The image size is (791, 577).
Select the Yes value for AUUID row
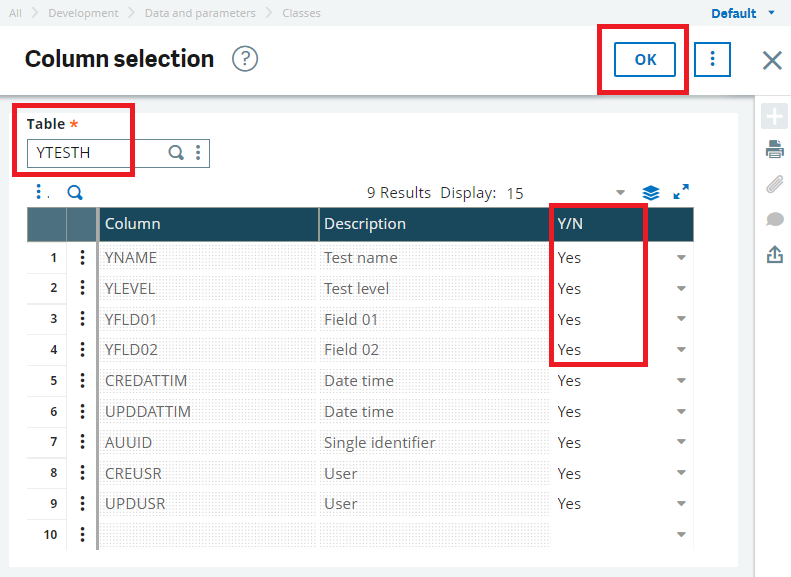[x=569, y=442]
